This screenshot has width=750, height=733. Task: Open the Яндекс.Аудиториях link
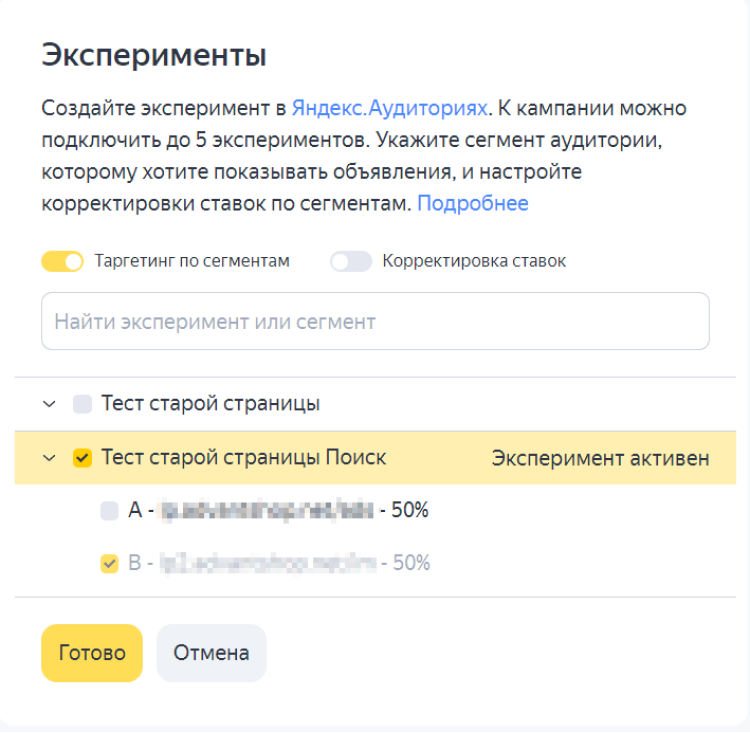[389, 108]
